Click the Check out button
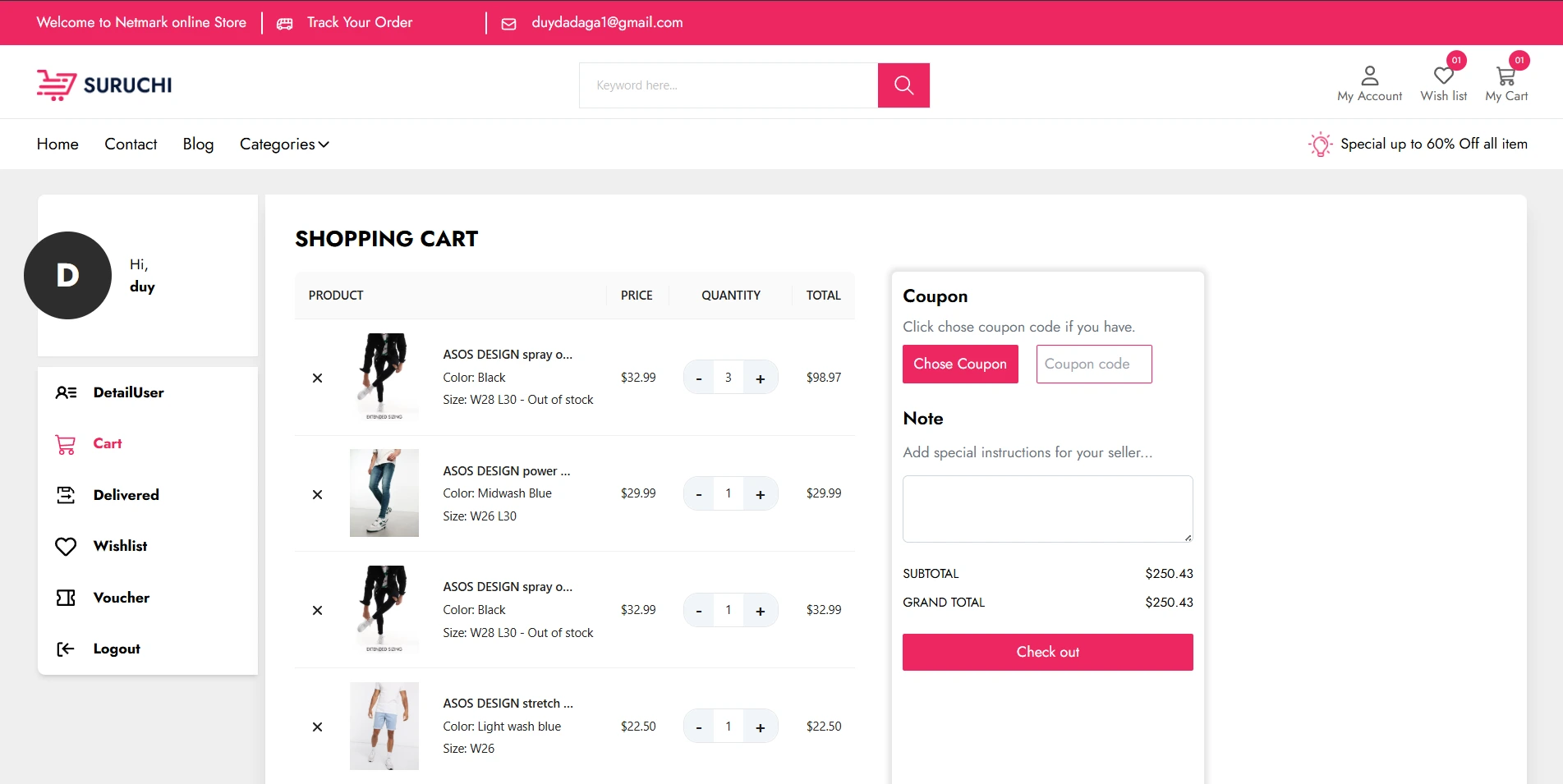The height and width of the screenshot is (784, 1563). click(x=1047, y=652)
